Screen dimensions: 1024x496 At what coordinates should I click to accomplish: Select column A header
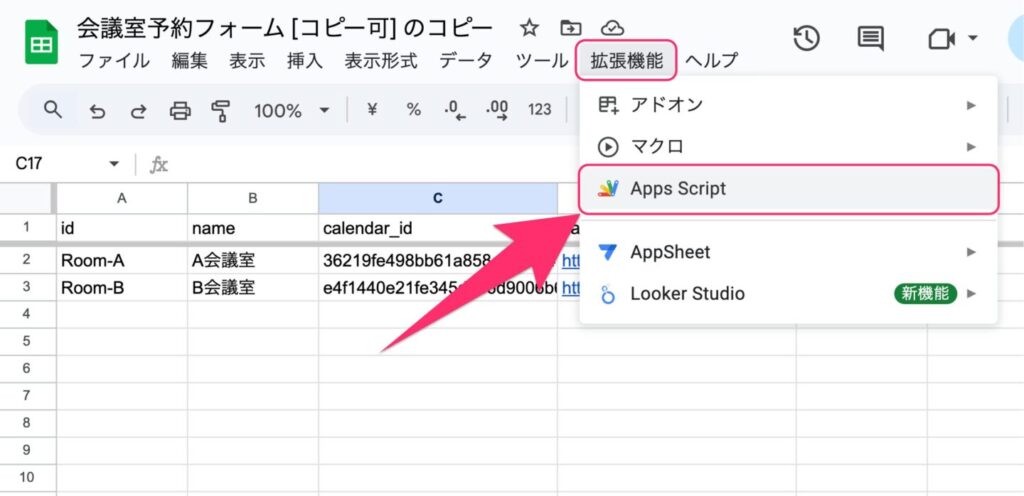point(122,198)
